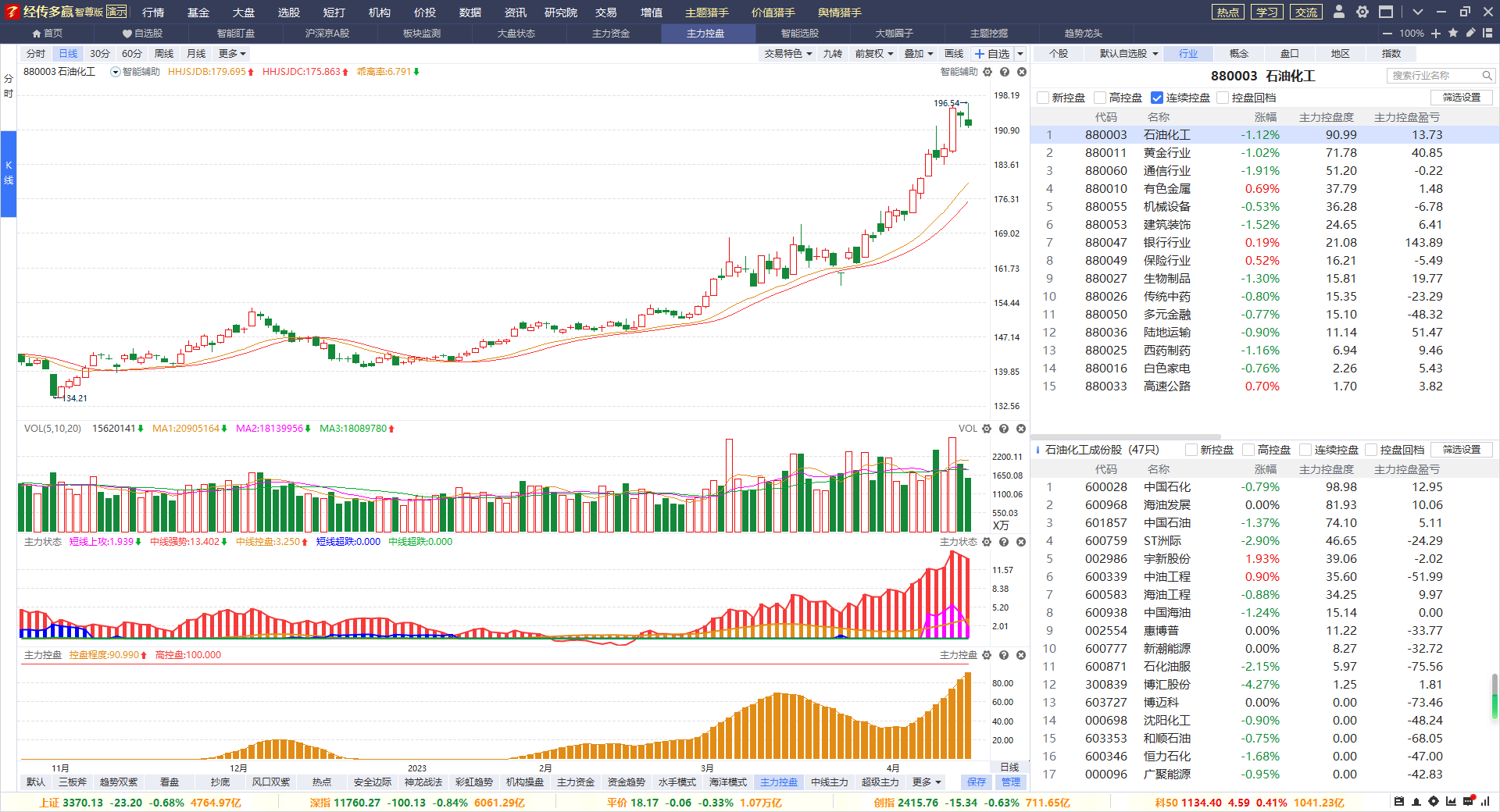The image size is (1500, 812).
Task: Zoom out with the minus icon
Action: pos(1387,33)
